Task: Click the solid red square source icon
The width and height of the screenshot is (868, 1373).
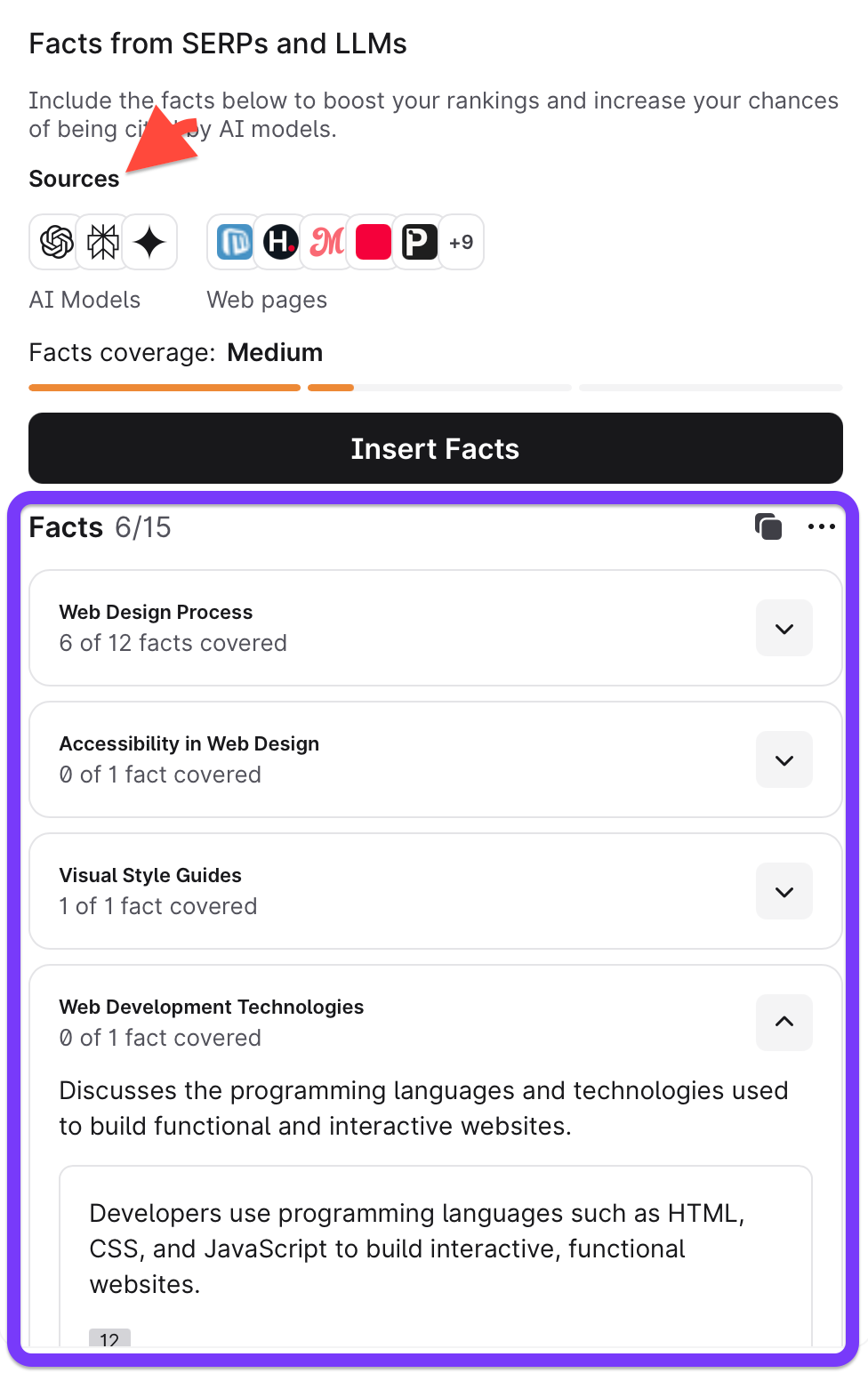Action: coord(373,242)
